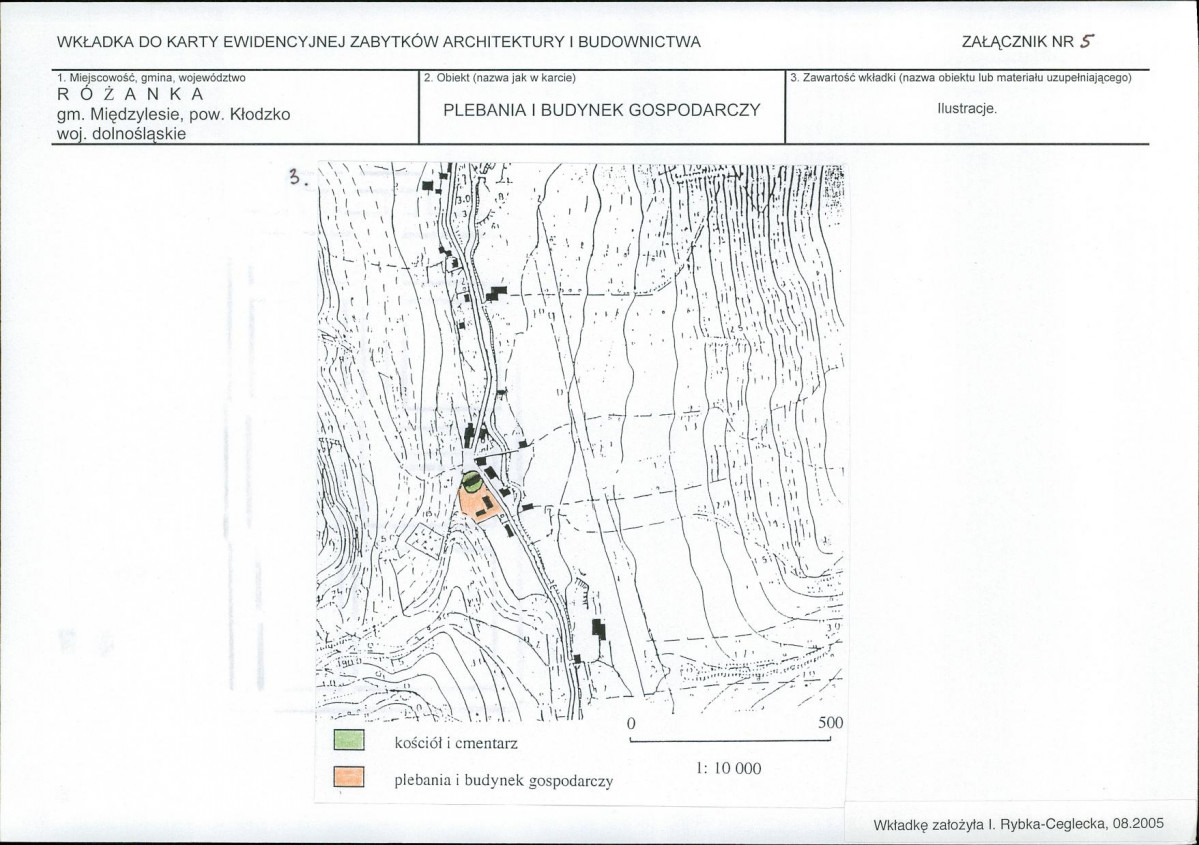Select the green church circle on the map
The height and width of the screenshot is (845, 1199).
click(x=472, y=481)
